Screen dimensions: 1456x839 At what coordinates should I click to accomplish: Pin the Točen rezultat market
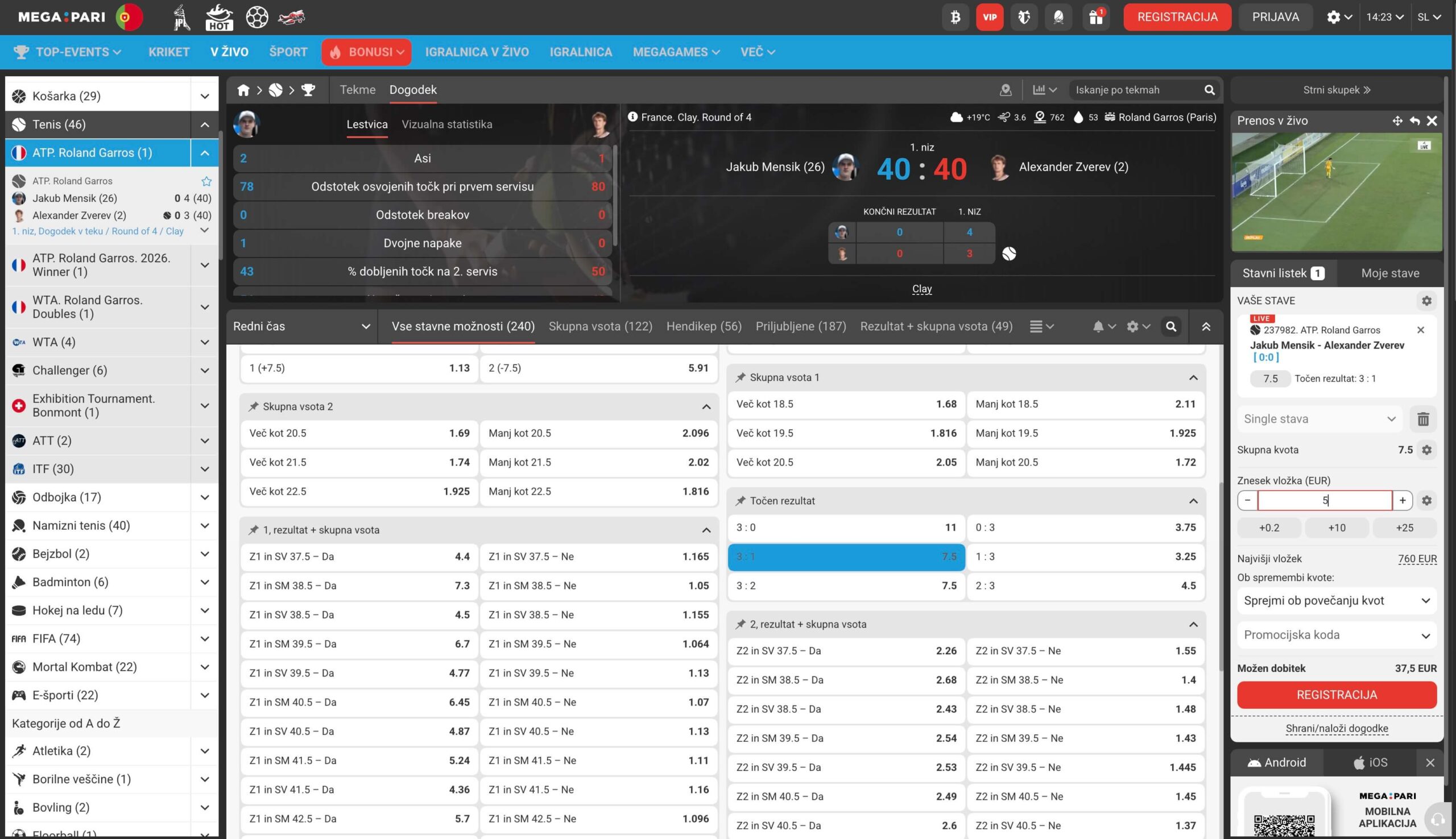(741, 501)
